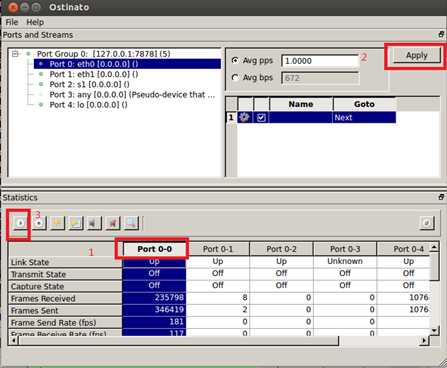Select the Port 0-4 column header
Screen dimensions: 447x368
403,249
